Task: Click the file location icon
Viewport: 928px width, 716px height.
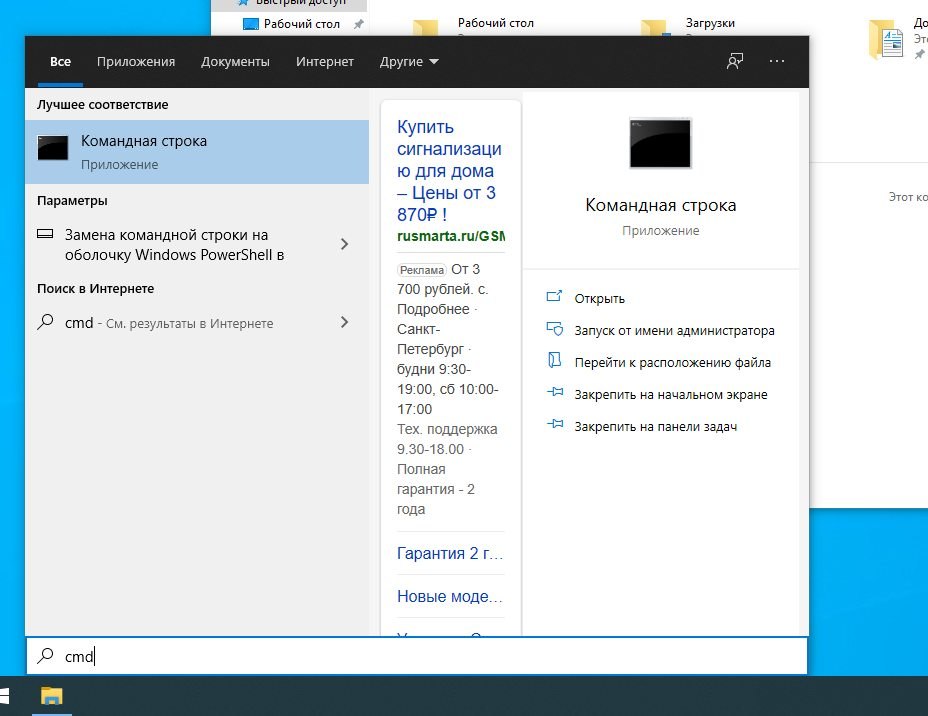Action: point(554,360)
